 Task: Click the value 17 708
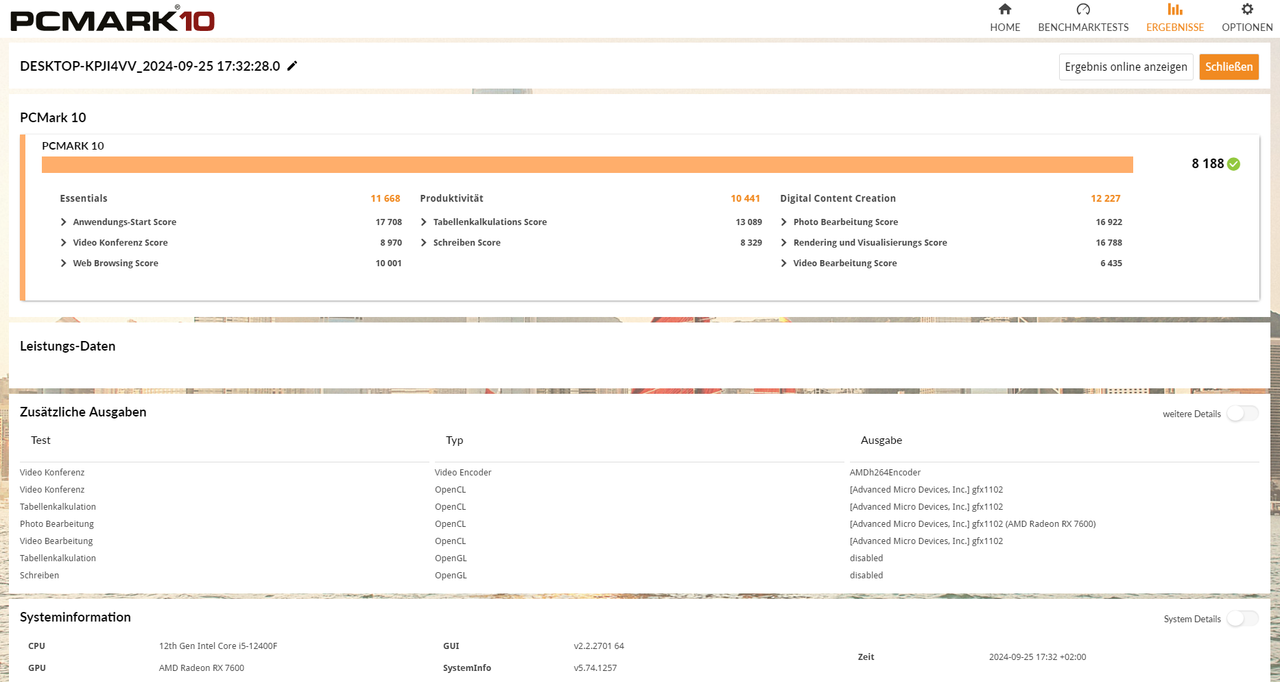(389, 222)
